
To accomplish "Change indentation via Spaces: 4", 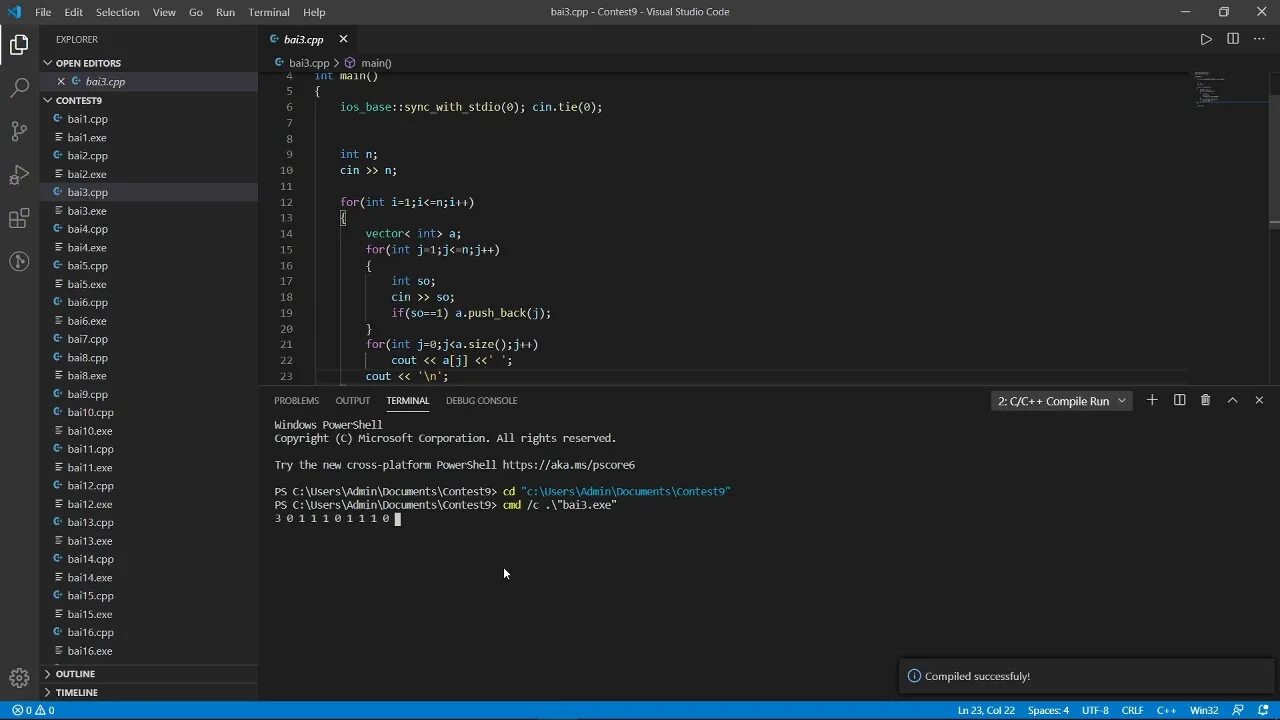I will click(x=1048, y=710).
